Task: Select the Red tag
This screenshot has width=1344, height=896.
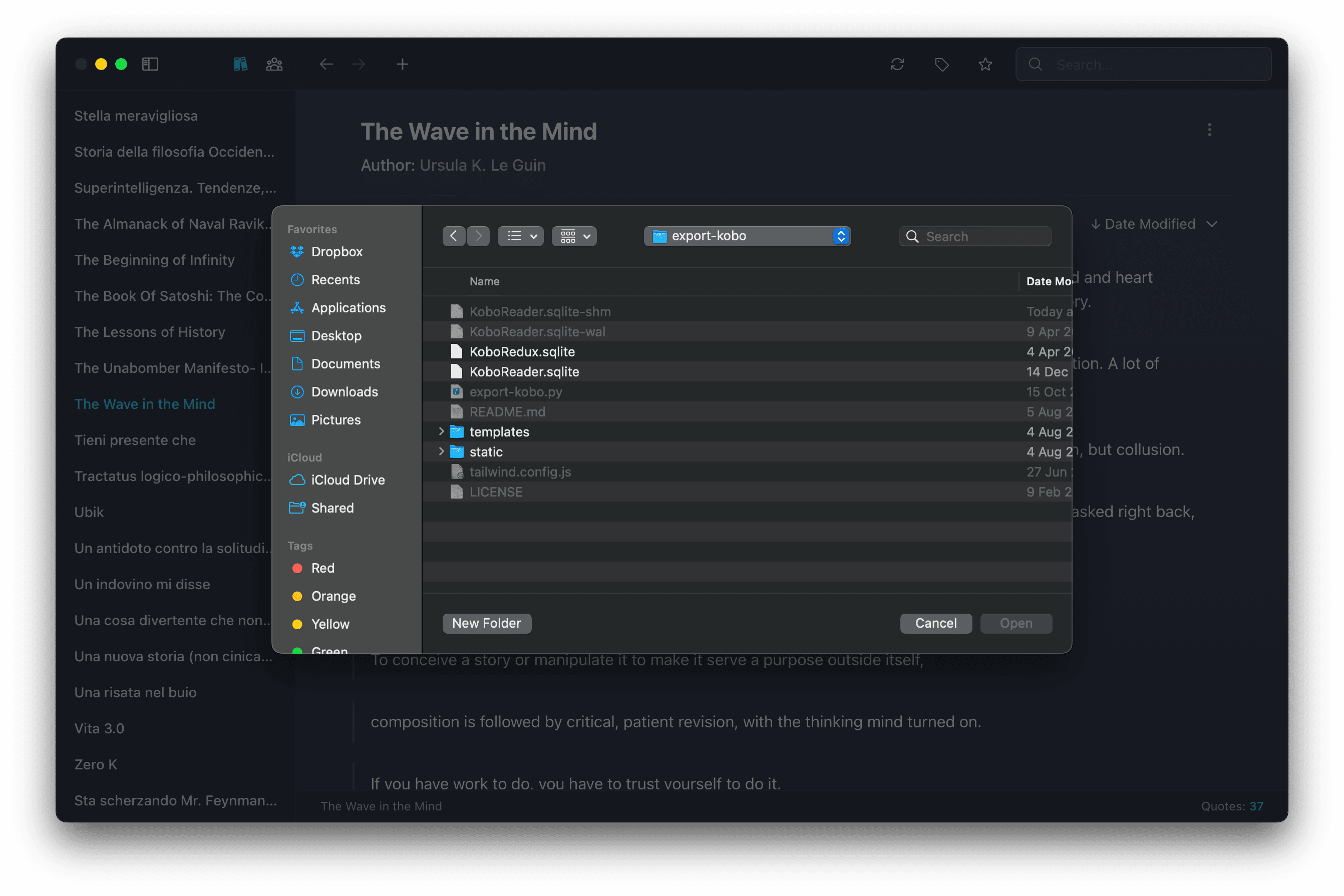Action: tap(322, 568)
